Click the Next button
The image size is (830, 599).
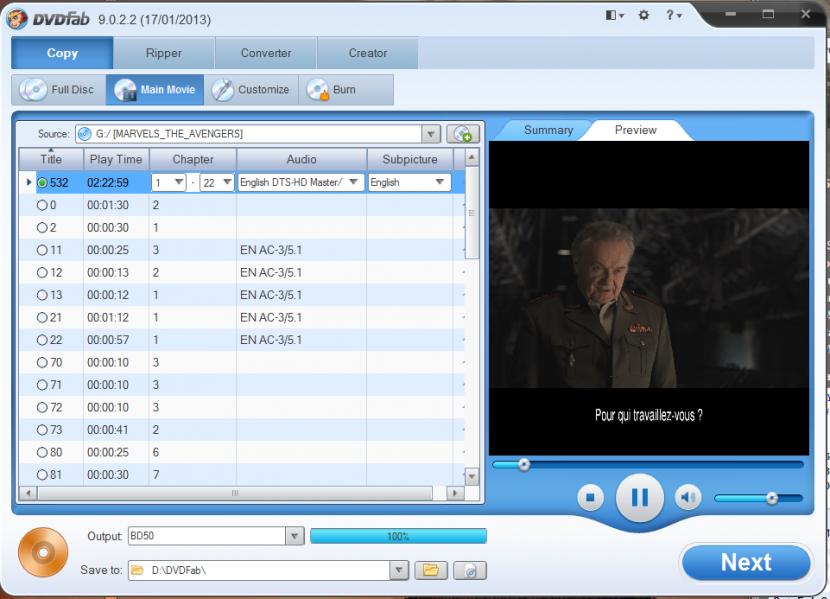coord(746,562)
